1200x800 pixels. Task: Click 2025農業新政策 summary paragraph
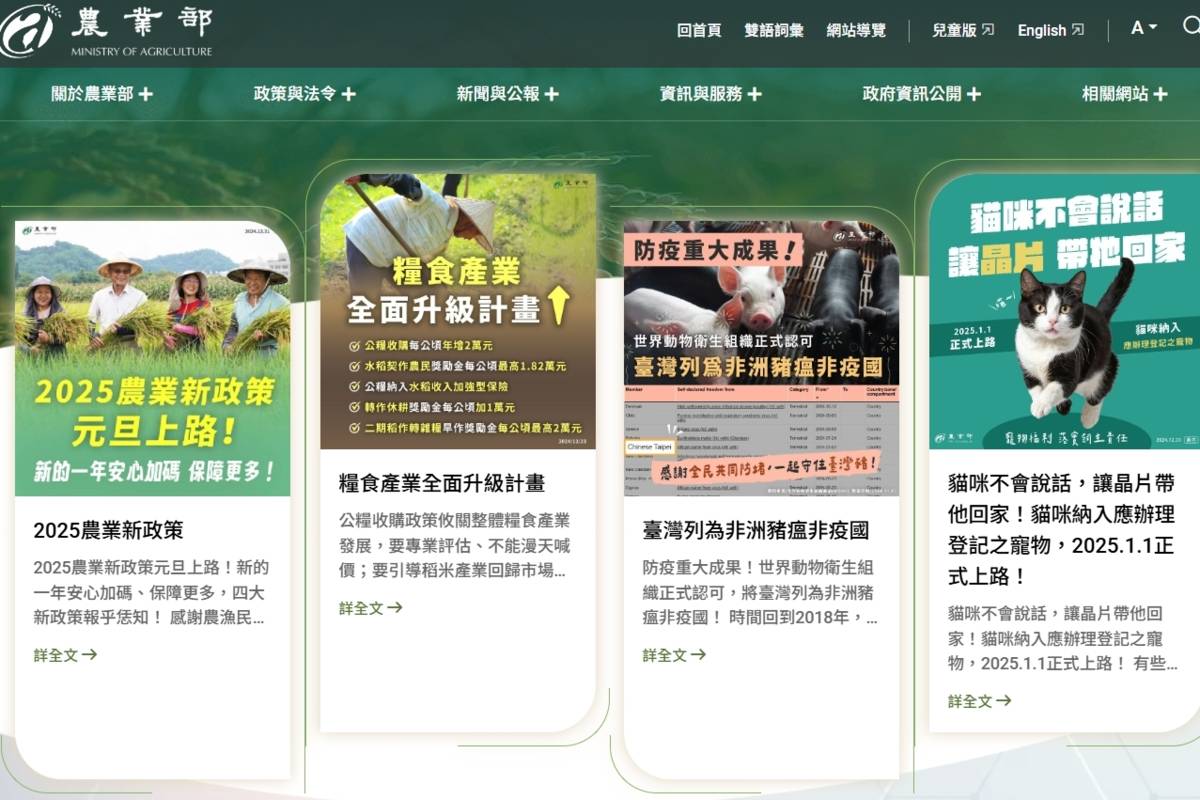click(x=151, y=593)
